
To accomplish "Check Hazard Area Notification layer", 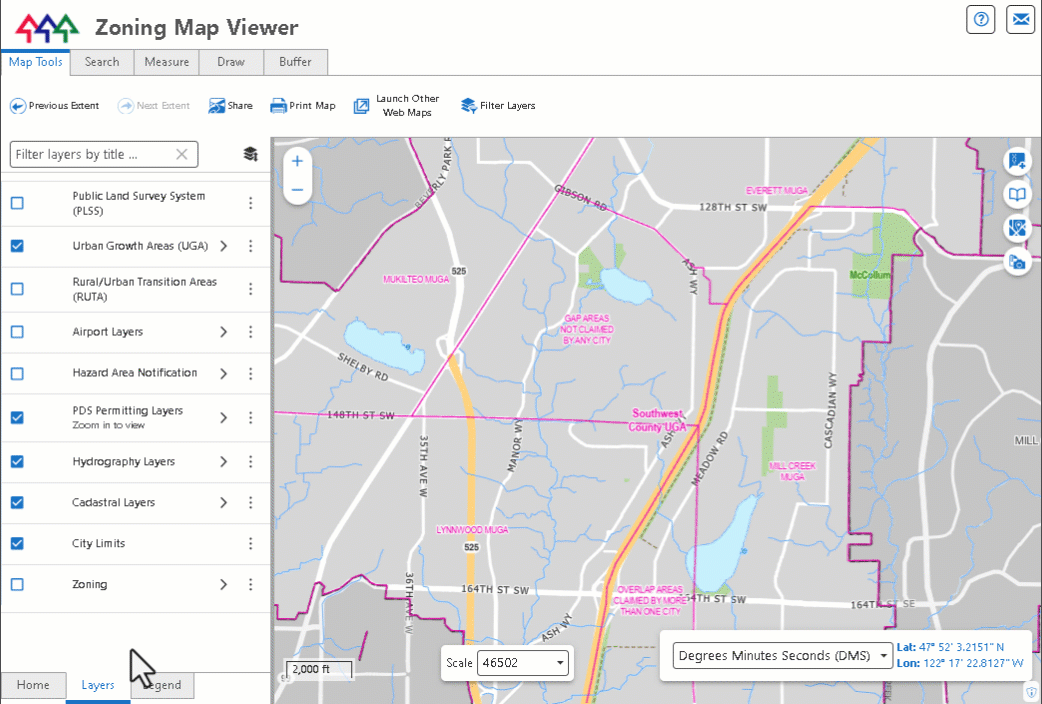I will click(x=17, y=374).
